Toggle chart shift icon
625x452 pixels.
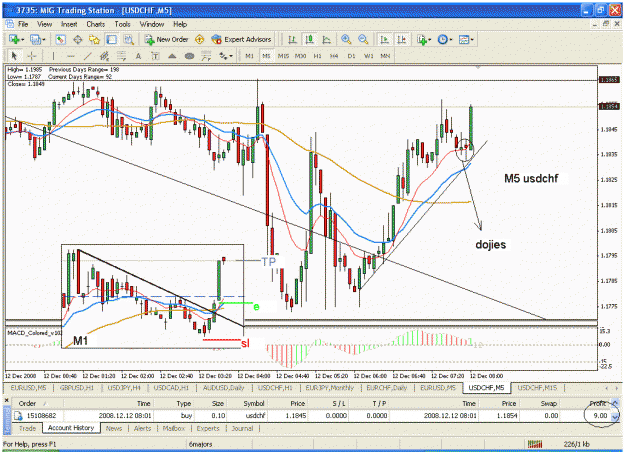click(401, 39)
